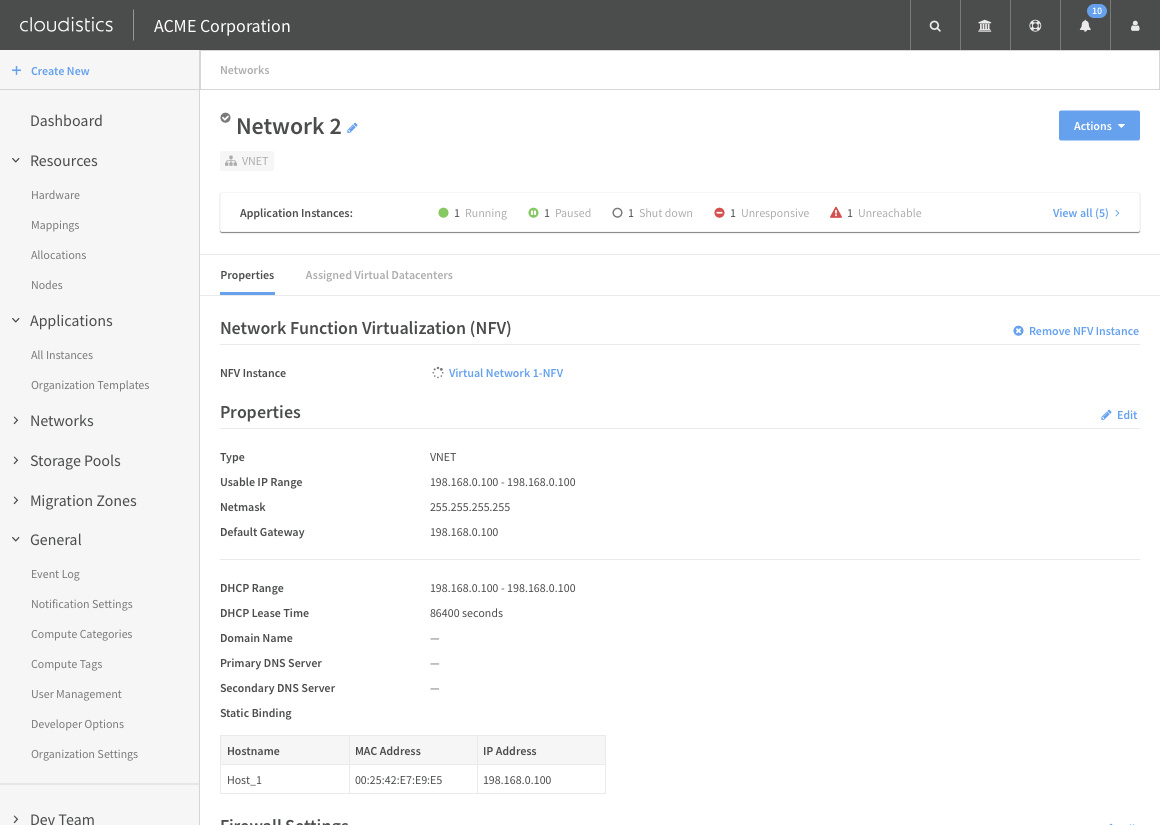Open the Actions dropdown menu
This screenshot has width=1160, height=825.
coord(1098,125)
